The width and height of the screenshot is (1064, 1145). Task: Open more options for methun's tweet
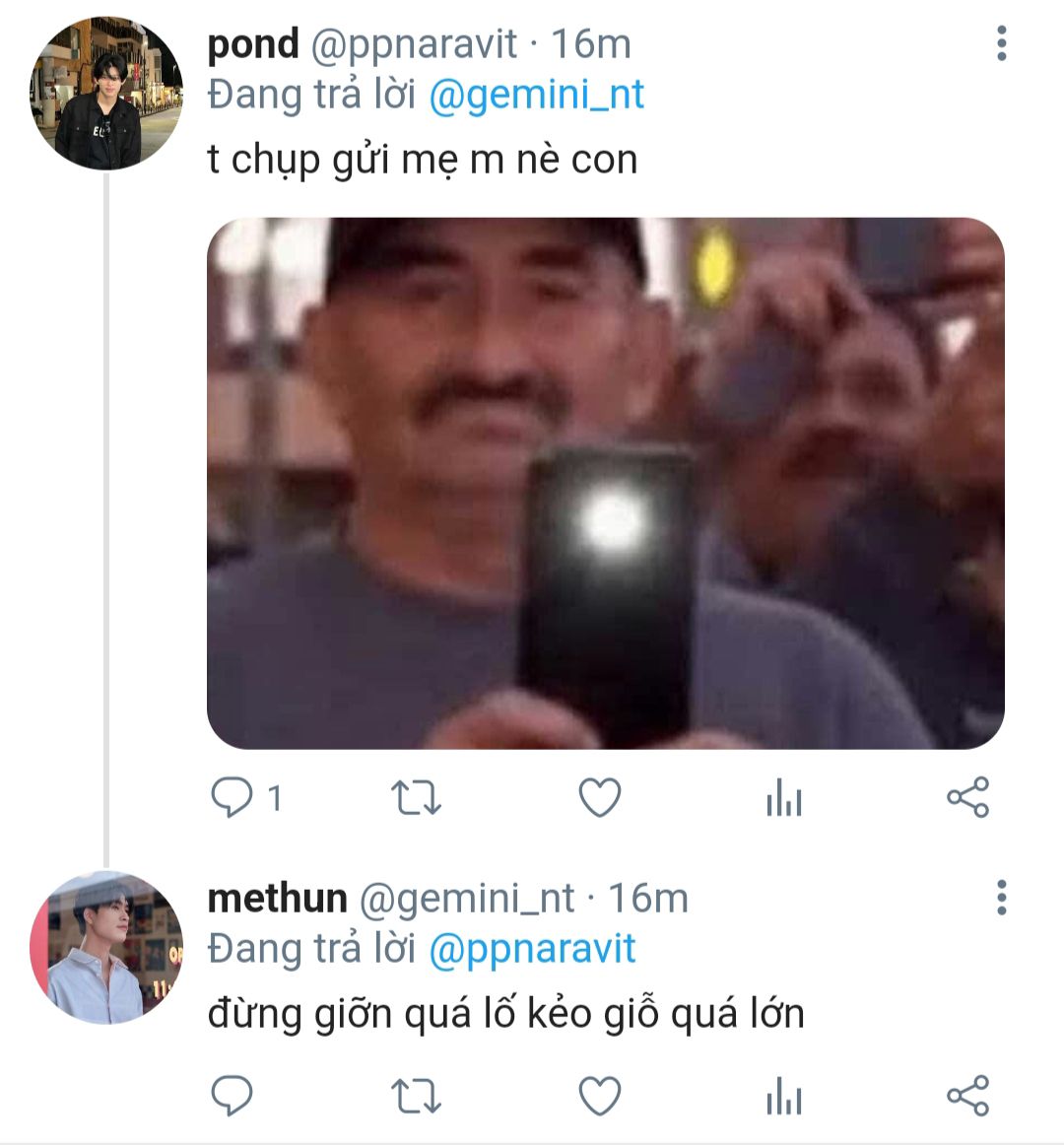1001,898
